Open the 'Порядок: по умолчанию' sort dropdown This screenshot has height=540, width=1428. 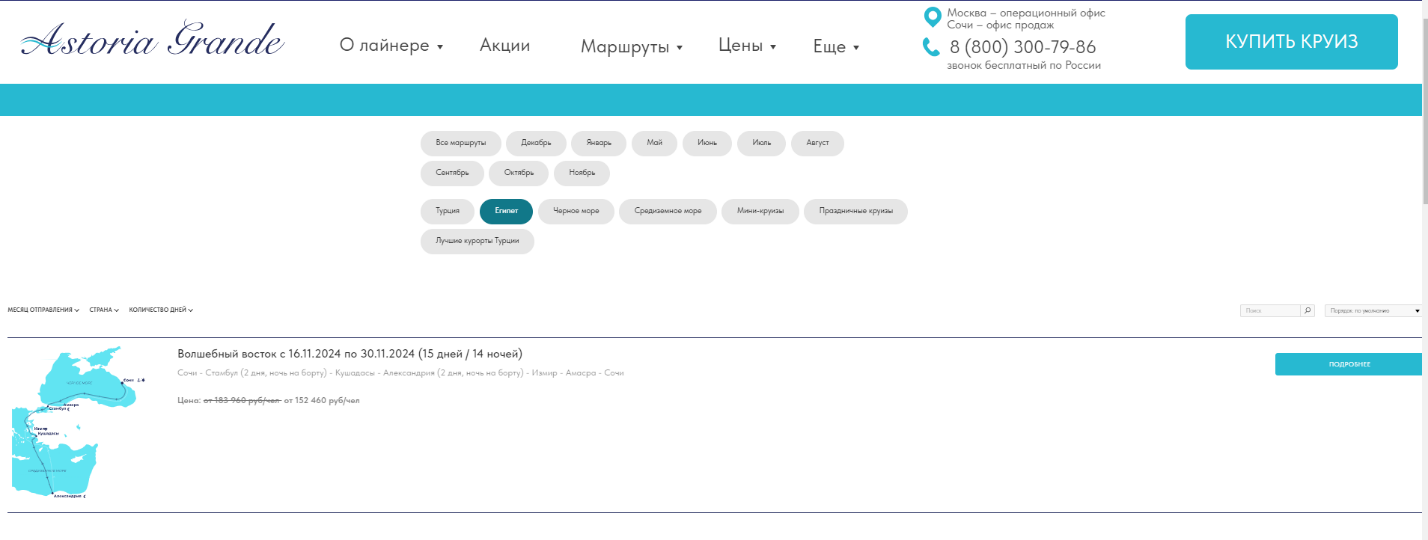(x=1373, y=310)
